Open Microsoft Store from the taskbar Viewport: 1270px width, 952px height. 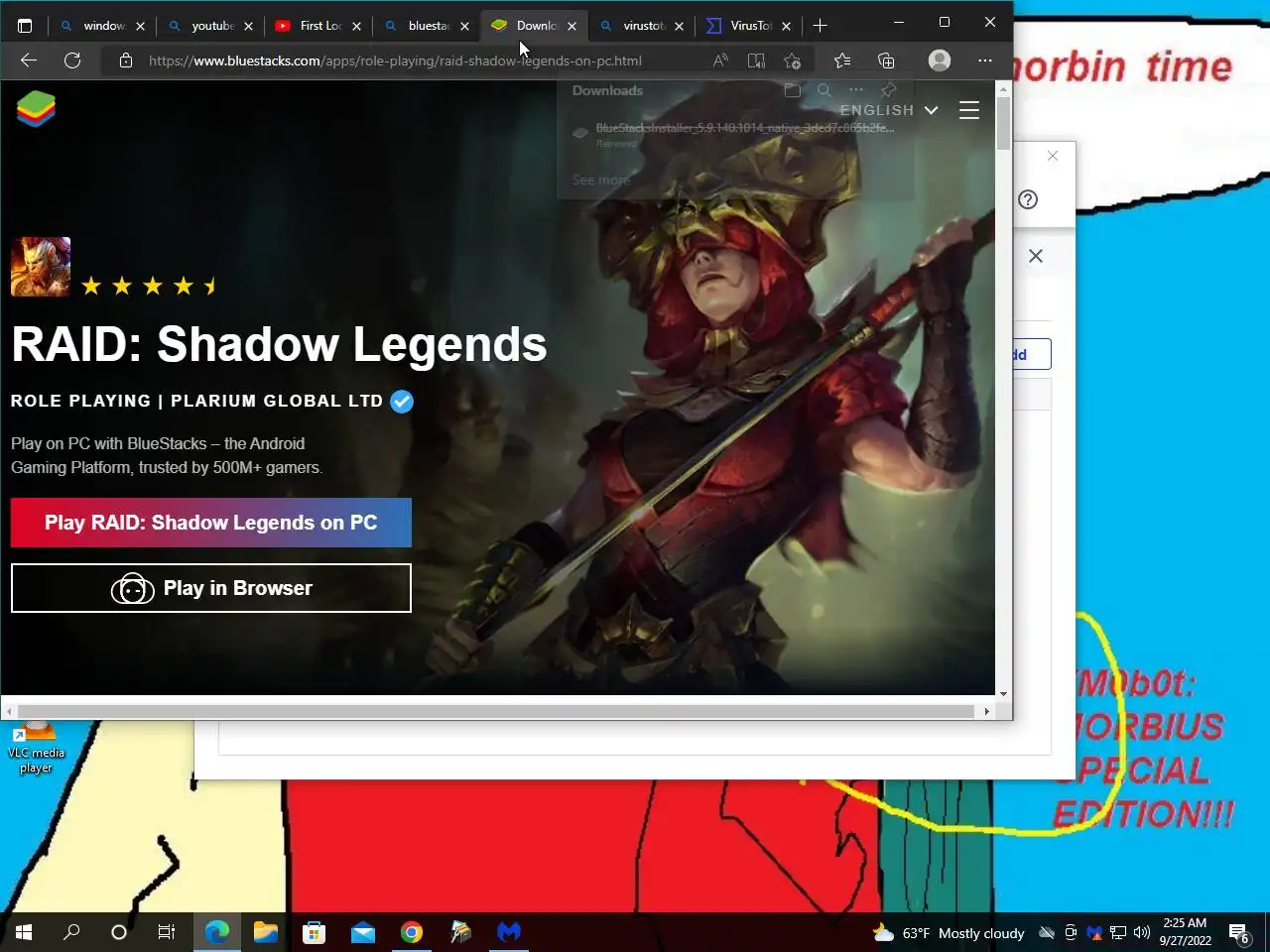point(314,932)
